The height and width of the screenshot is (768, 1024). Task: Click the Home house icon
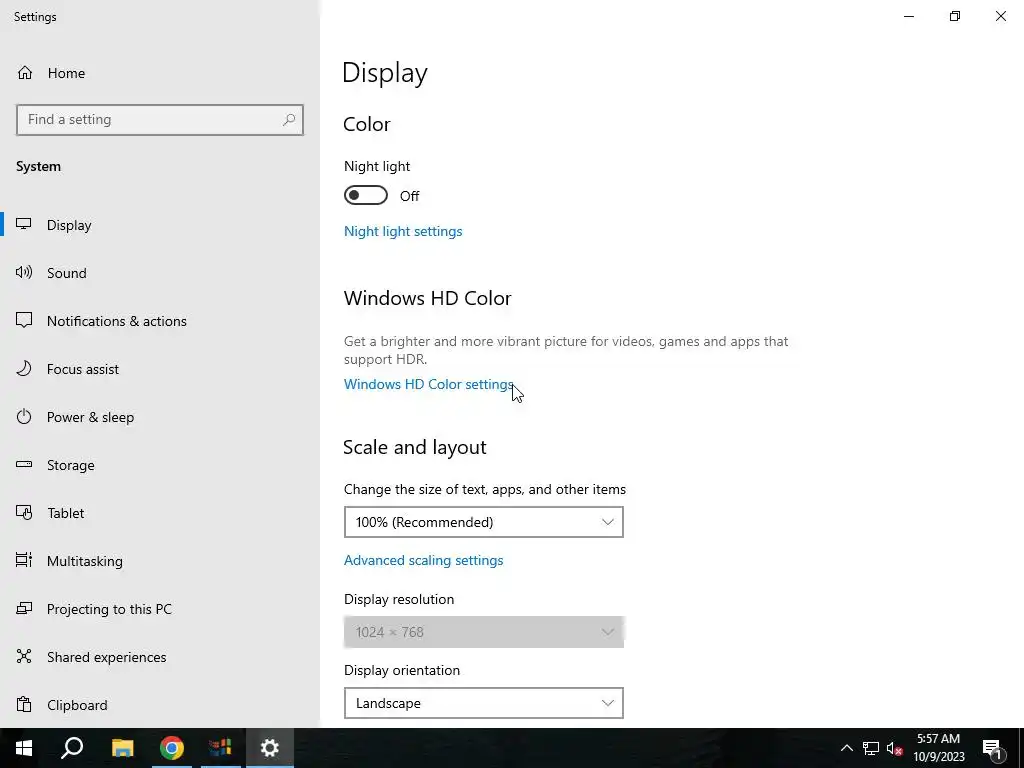coord(25,72)
